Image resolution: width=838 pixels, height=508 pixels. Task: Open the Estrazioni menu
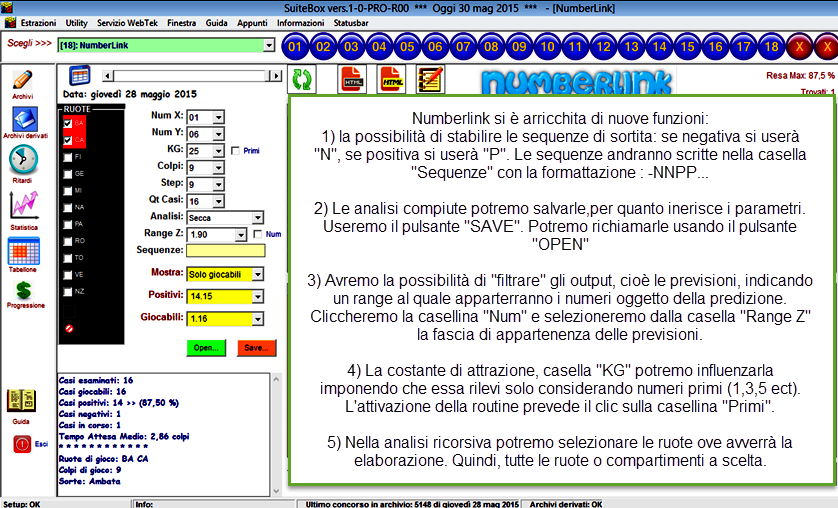point(38,23)
